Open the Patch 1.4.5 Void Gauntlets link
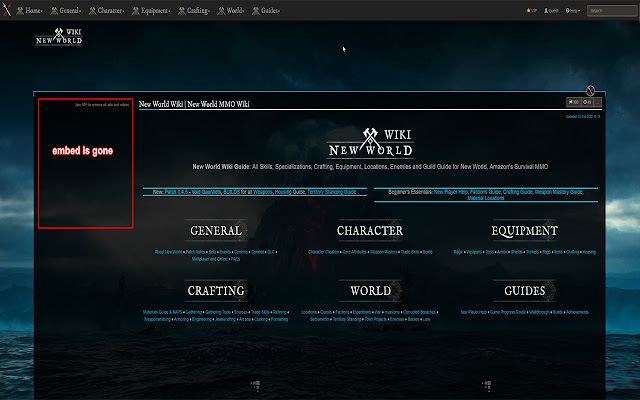Image resolution: width=640 pixels, height=400 pixels. tap(193, 192)
